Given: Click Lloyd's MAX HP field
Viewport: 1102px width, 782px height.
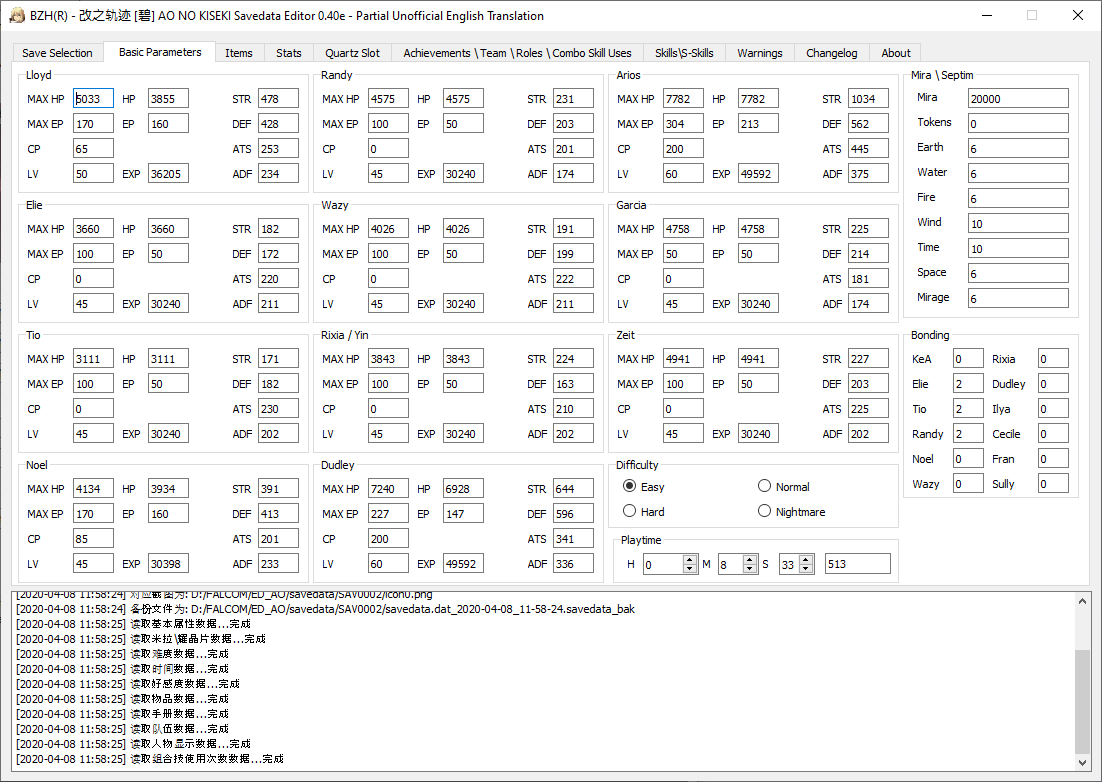Looking at the screenshot, I should point(93,99).
